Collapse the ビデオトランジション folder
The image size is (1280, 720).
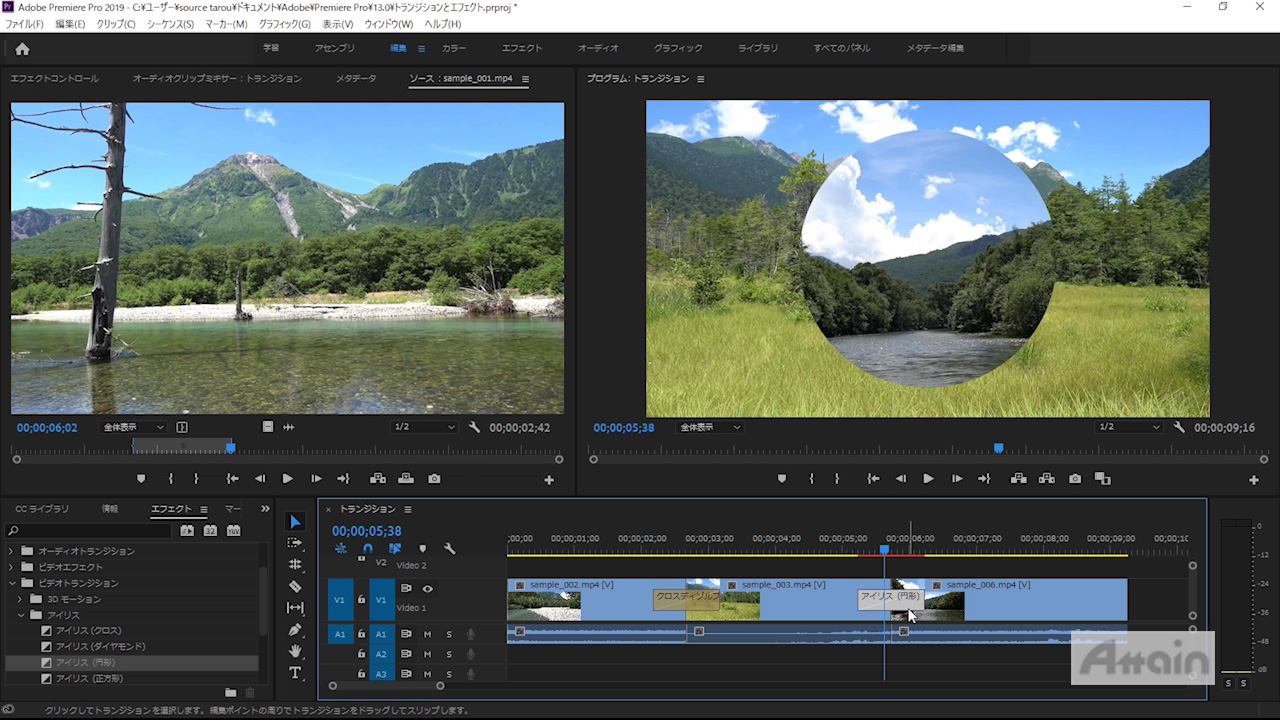point(13,583)
